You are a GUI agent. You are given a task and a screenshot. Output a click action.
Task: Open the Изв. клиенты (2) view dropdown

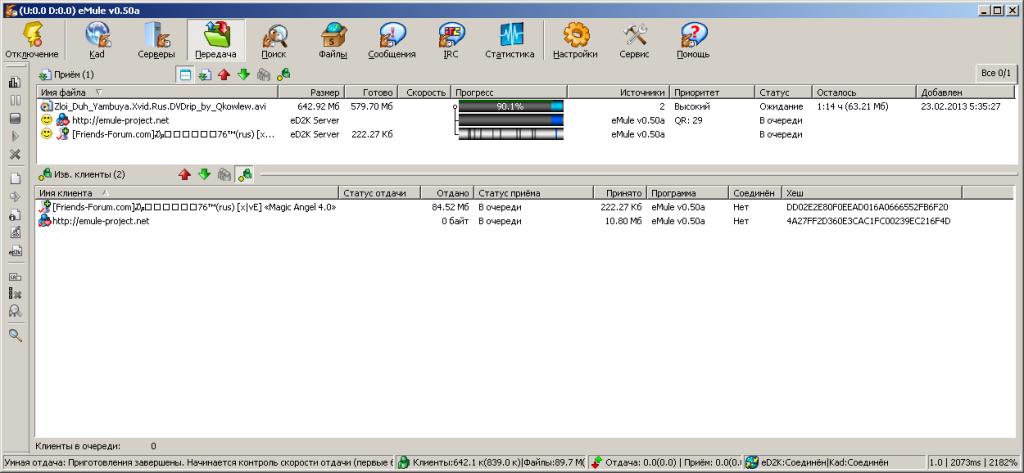[x=82, y=174]
